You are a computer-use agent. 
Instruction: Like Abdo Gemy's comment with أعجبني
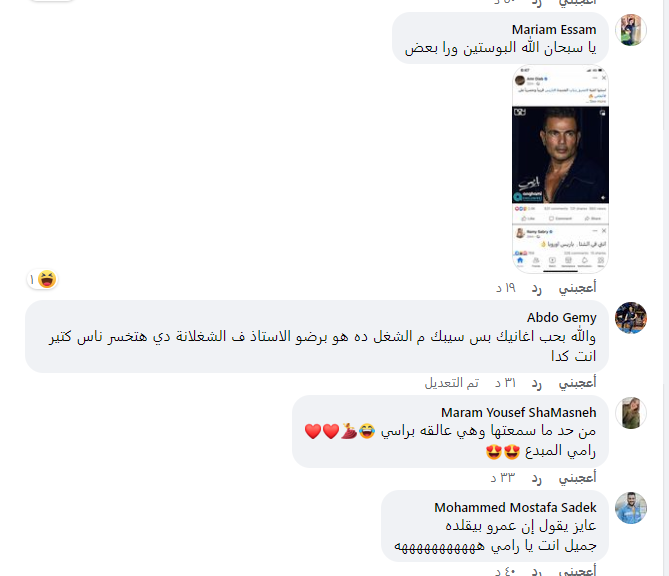[577, 383]
